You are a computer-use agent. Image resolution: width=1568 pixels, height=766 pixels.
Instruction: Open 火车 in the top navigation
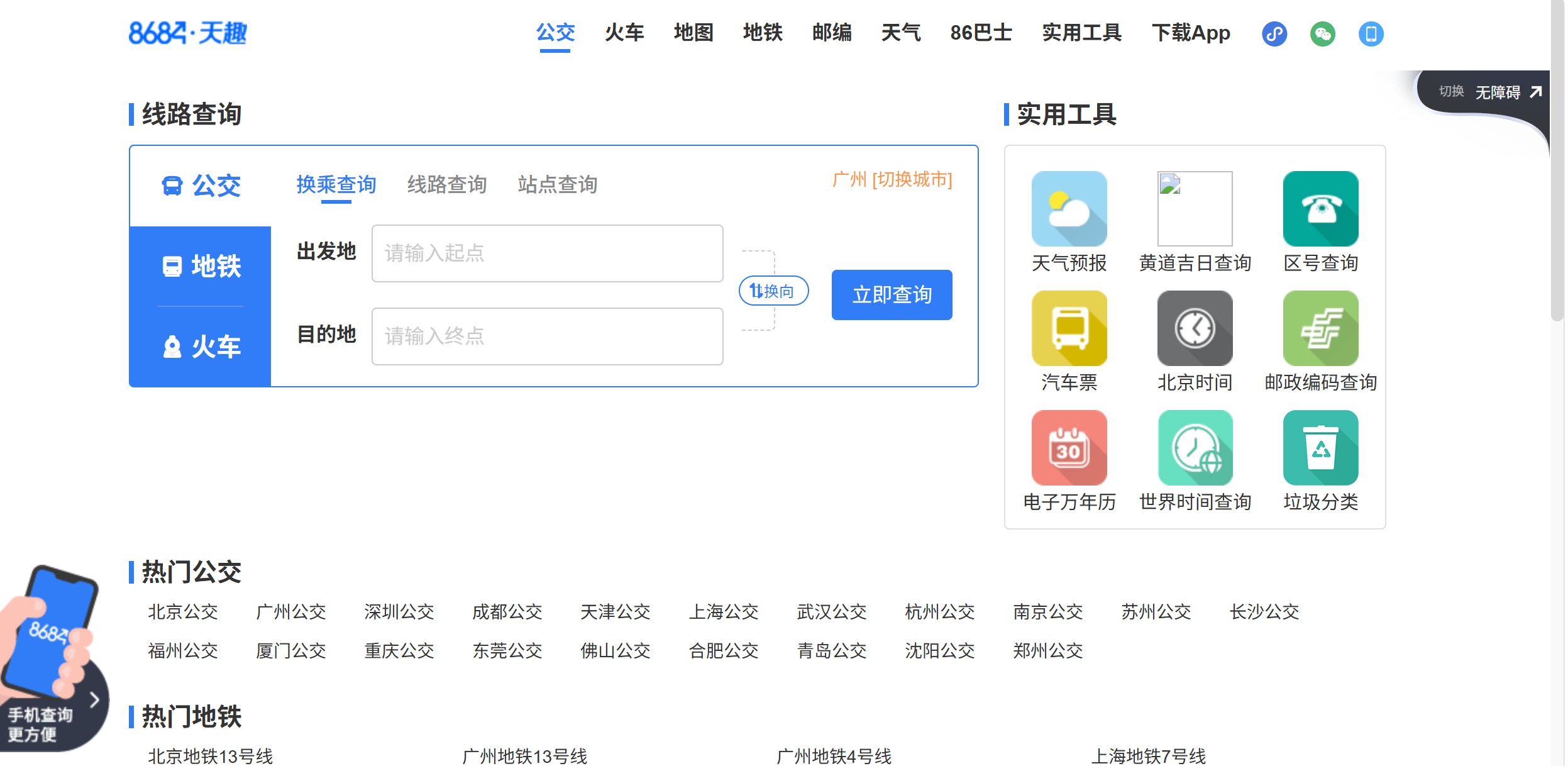pyautogui.click(x=624, y=32)
